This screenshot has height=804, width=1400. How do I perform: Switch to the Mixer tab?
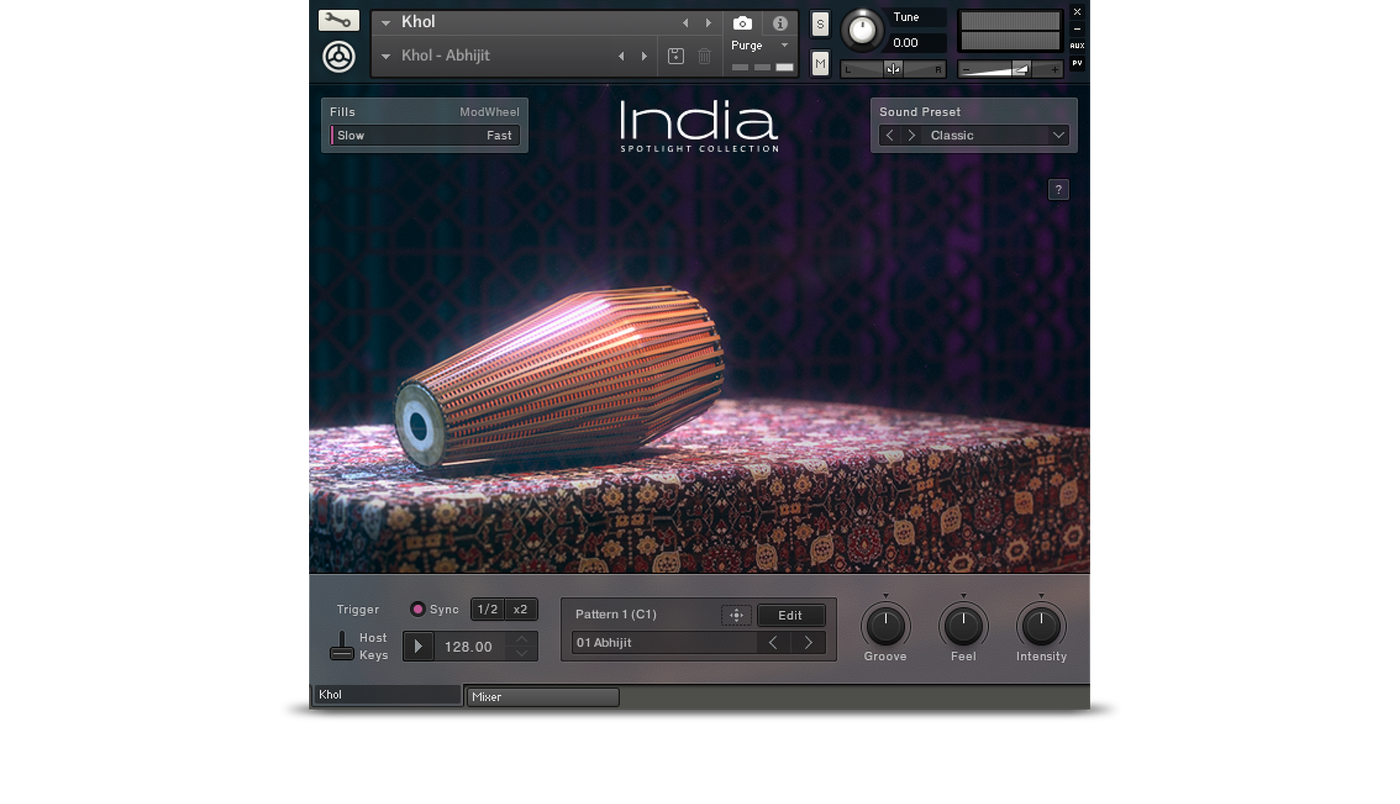point(543,697)
